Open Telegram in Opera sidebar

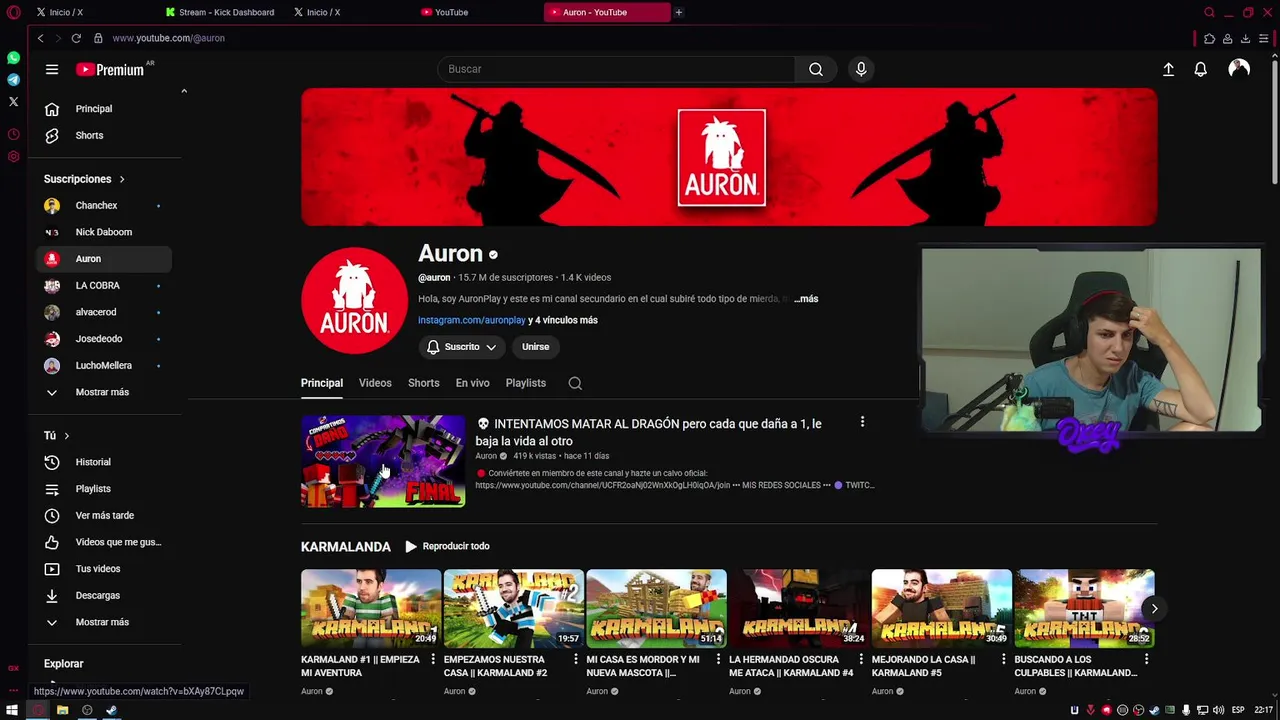pyautogui.click(x=13, y=80)
